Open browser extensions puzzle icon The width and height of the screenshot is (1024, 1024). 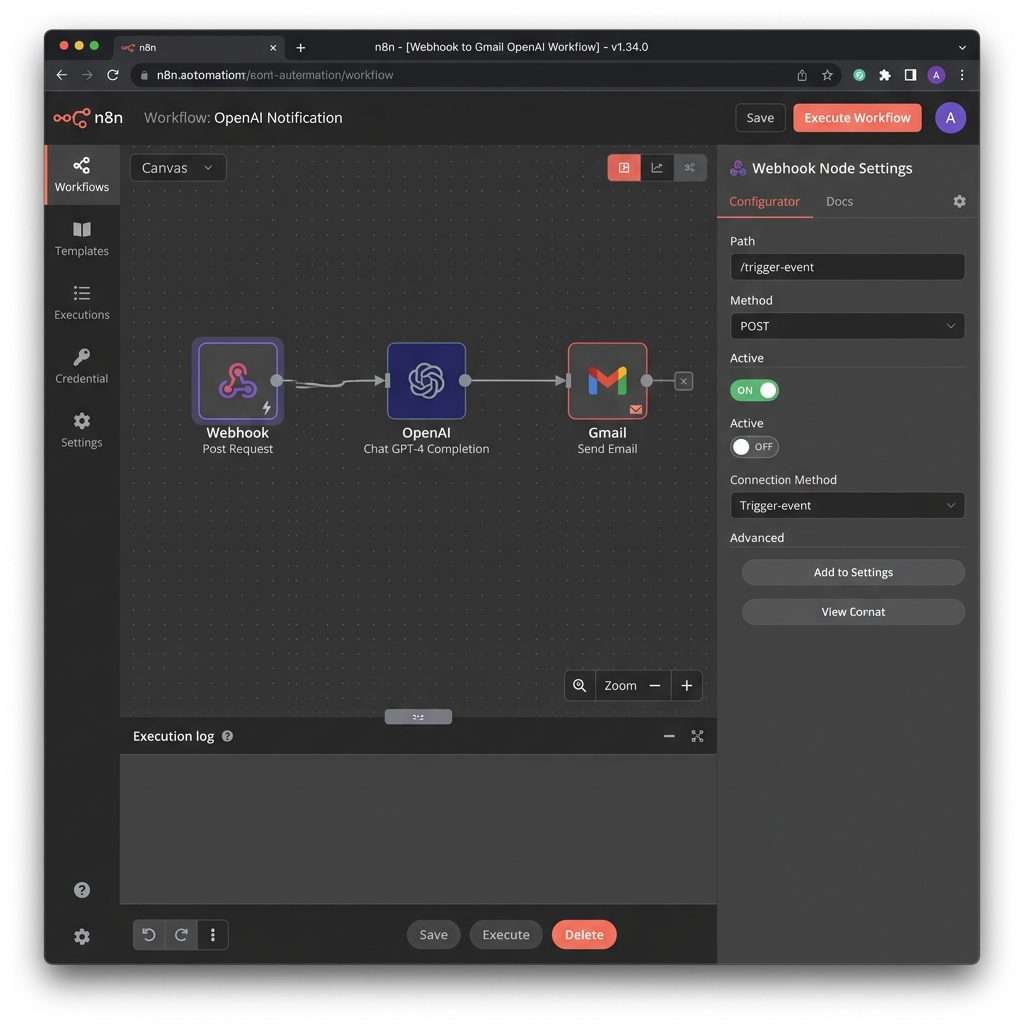885,75
